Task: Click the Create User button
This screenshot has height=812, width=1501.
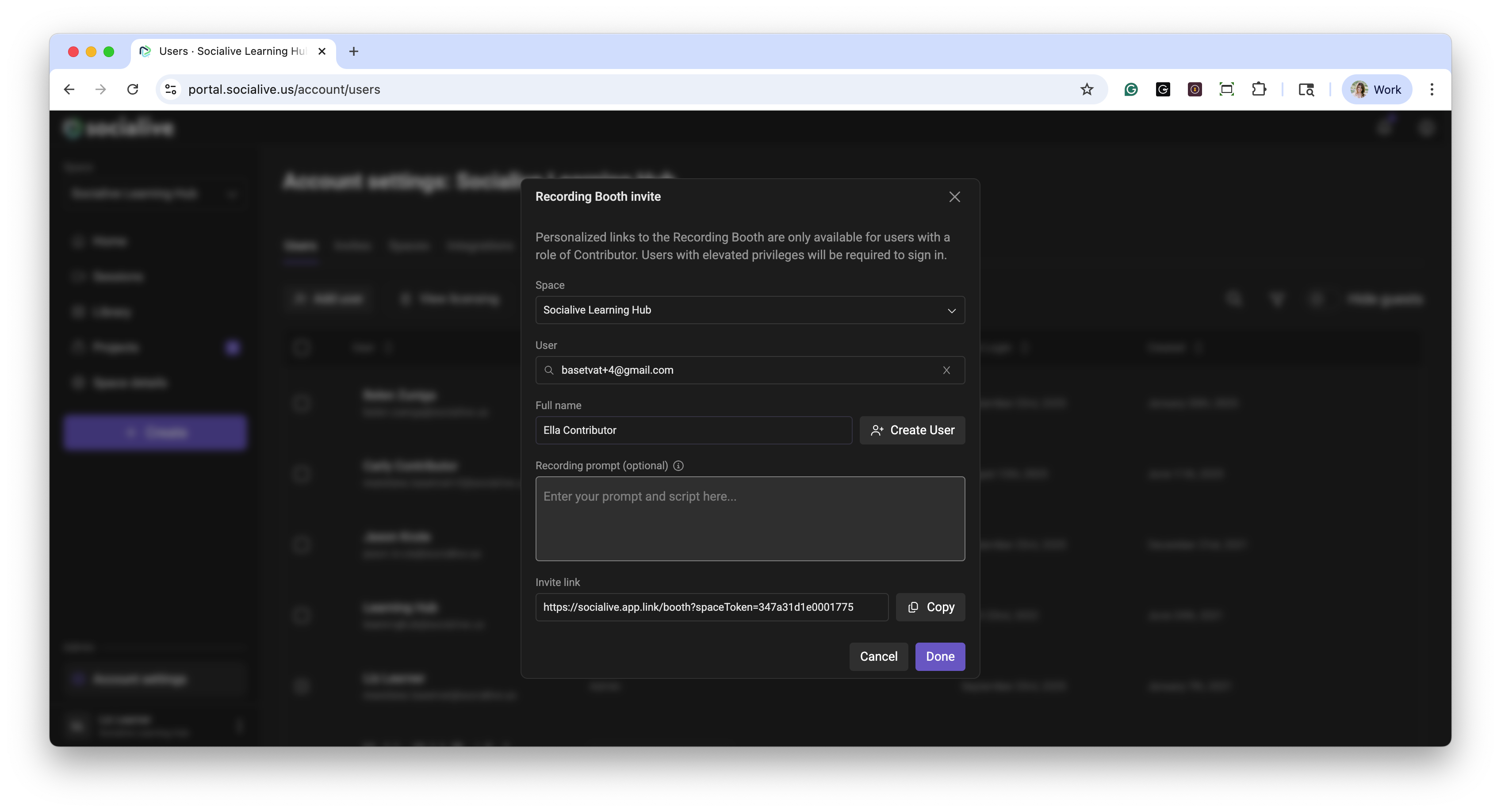Action: (912, 430)
